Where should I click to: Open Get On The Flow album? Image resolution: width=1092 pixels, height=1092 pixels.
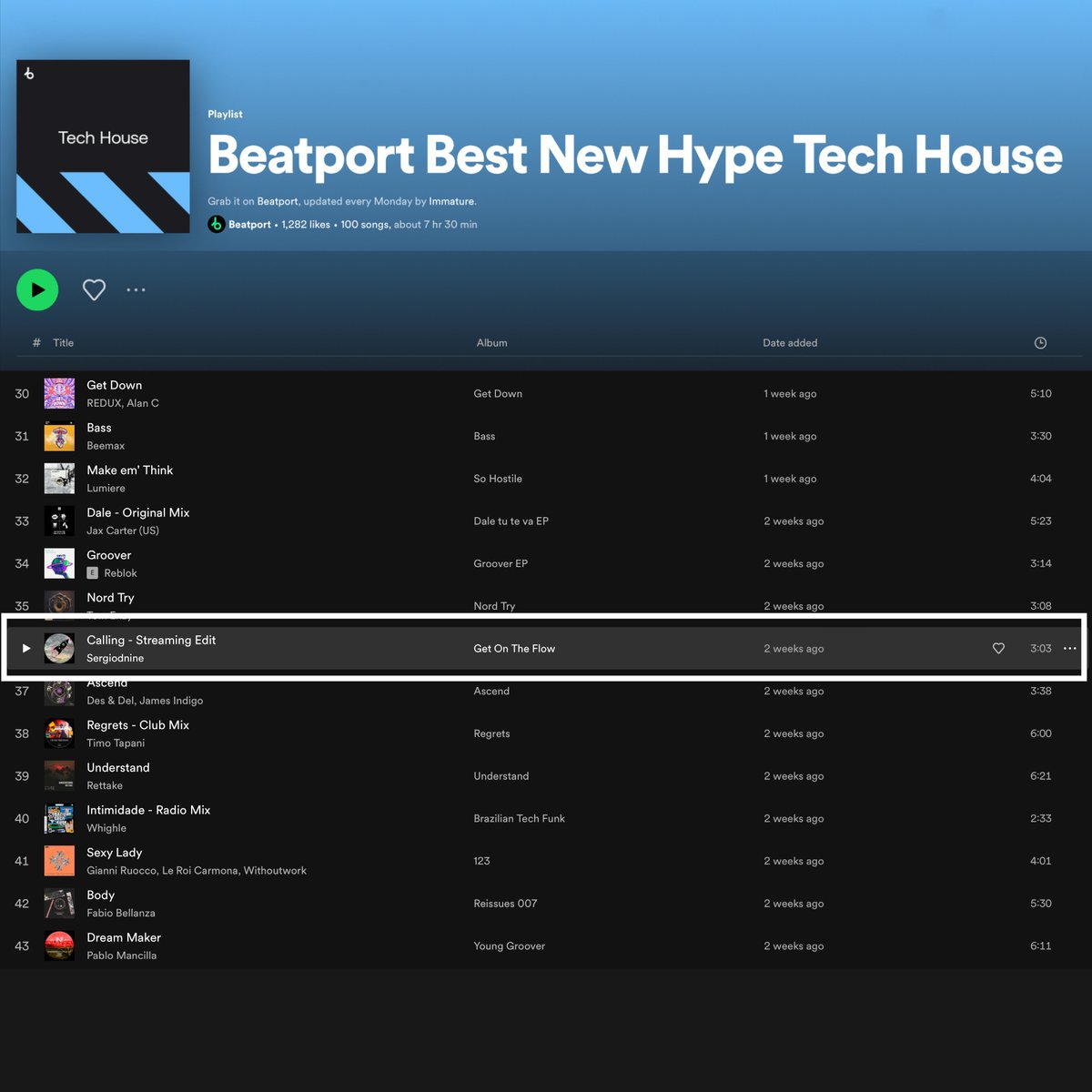click(x=514, y=649)
